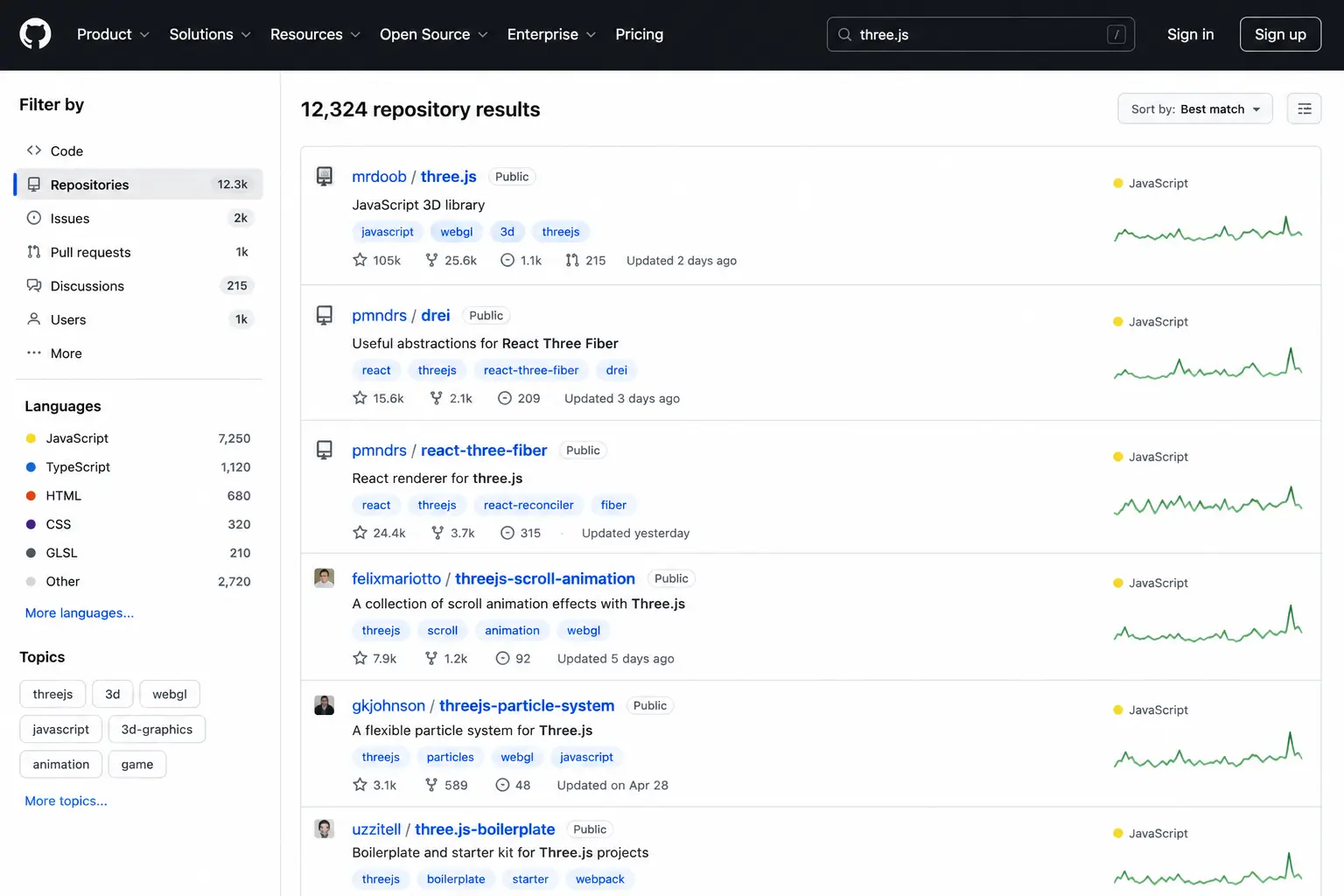Click the fork icon showing 25.6k
Image resolution: width=1344 pixels, height=896 pixels.
pyautogui.click(x=431, y=260)
